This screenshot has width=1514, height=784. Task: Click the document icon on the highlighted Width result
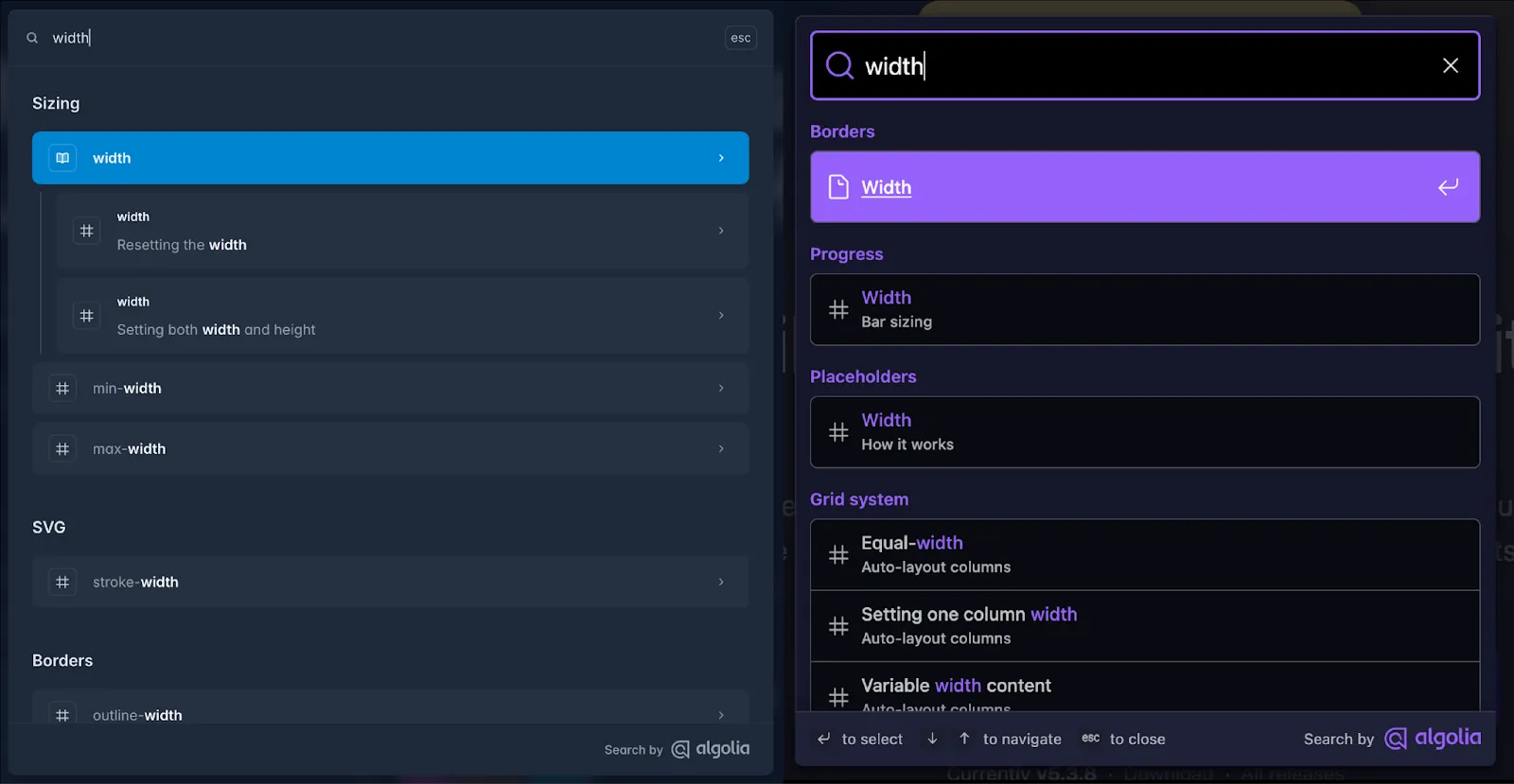click(838, 187)
